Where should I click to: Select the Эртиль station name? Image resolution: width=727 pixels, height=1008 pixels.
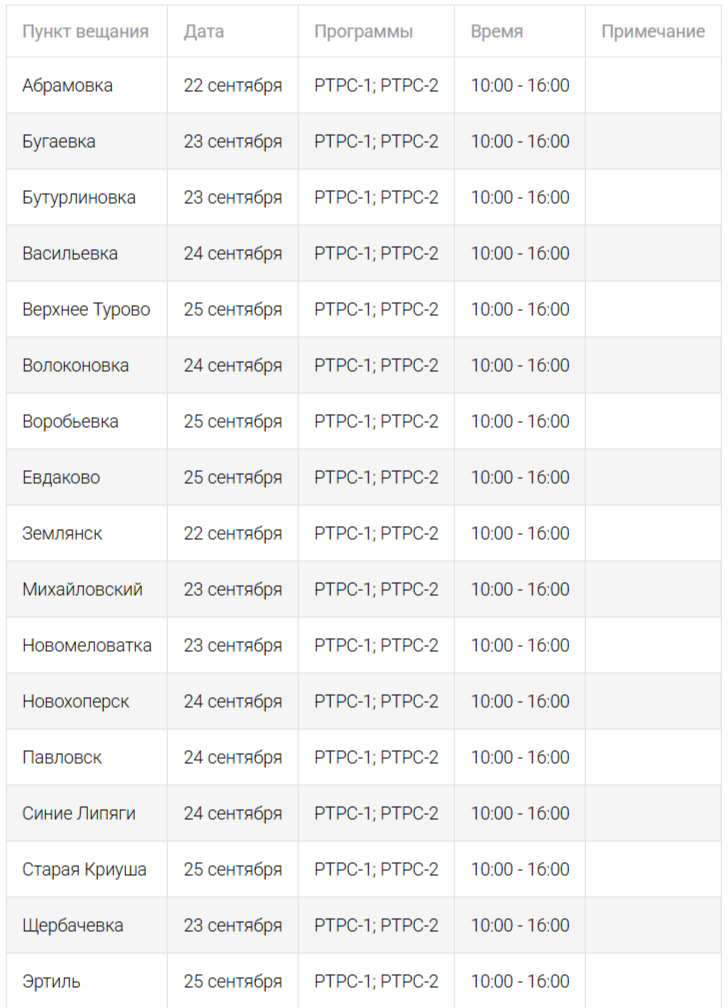tap(51, 981)
